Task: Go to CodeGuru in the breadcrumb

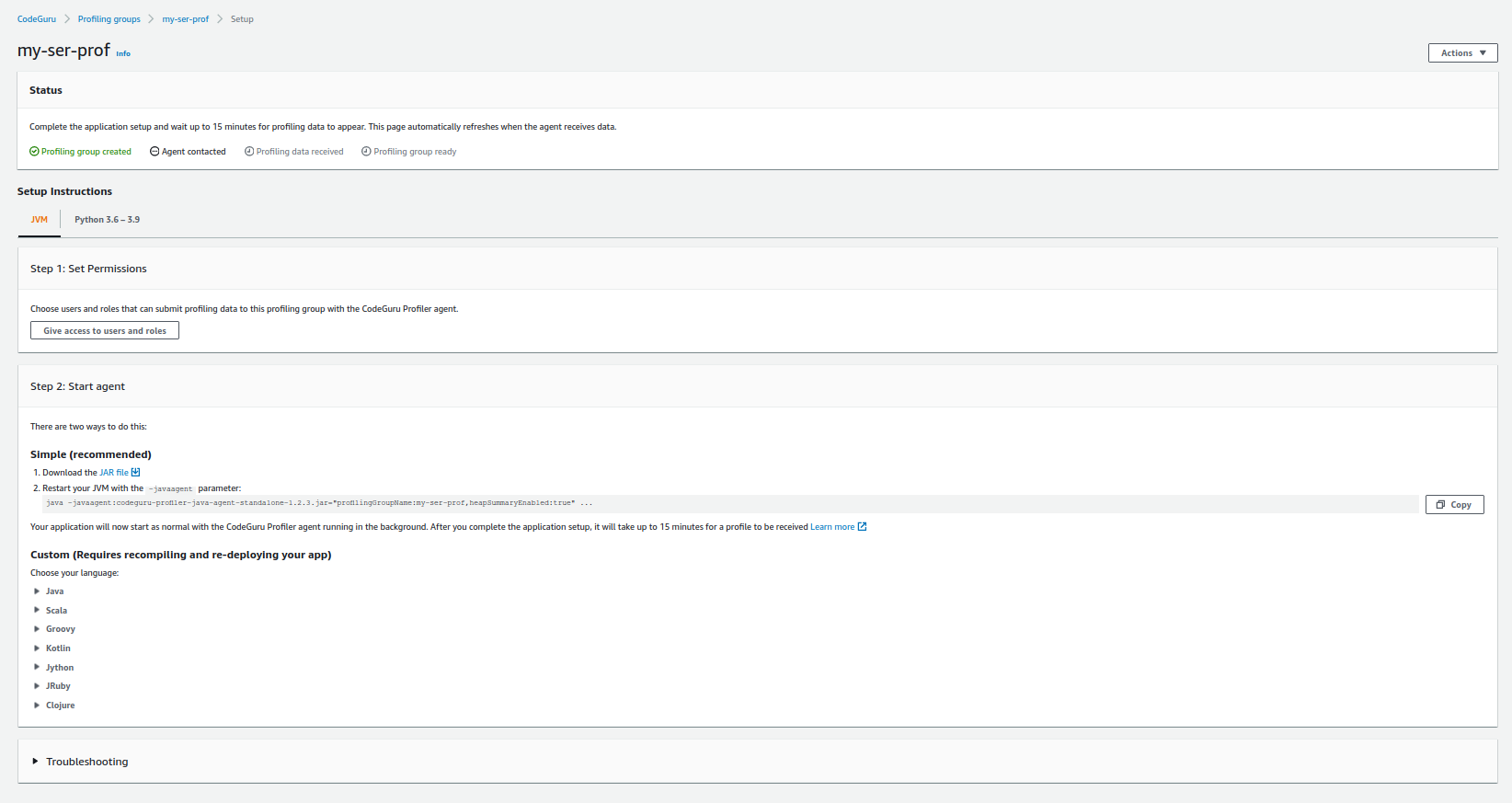Action: pyautogui.click(x=37, y=19)
